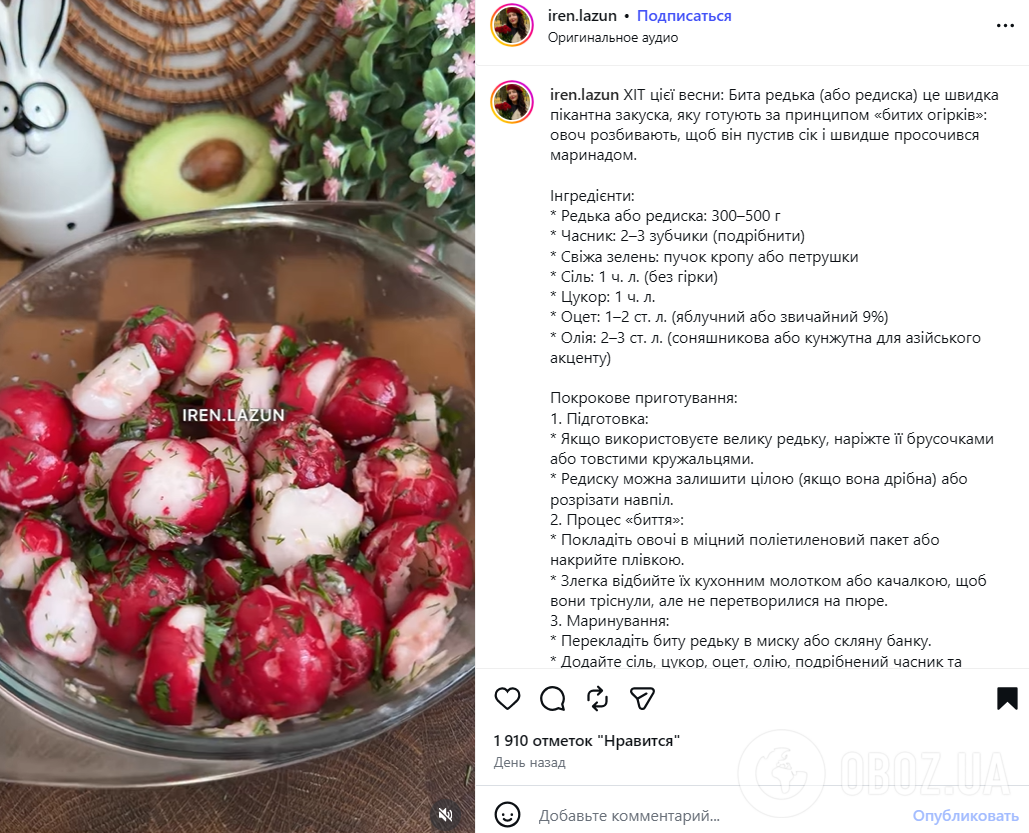Click the share (repost) arrows icon
Viewport: 1029px width, 833px height.
coord(597,700)
